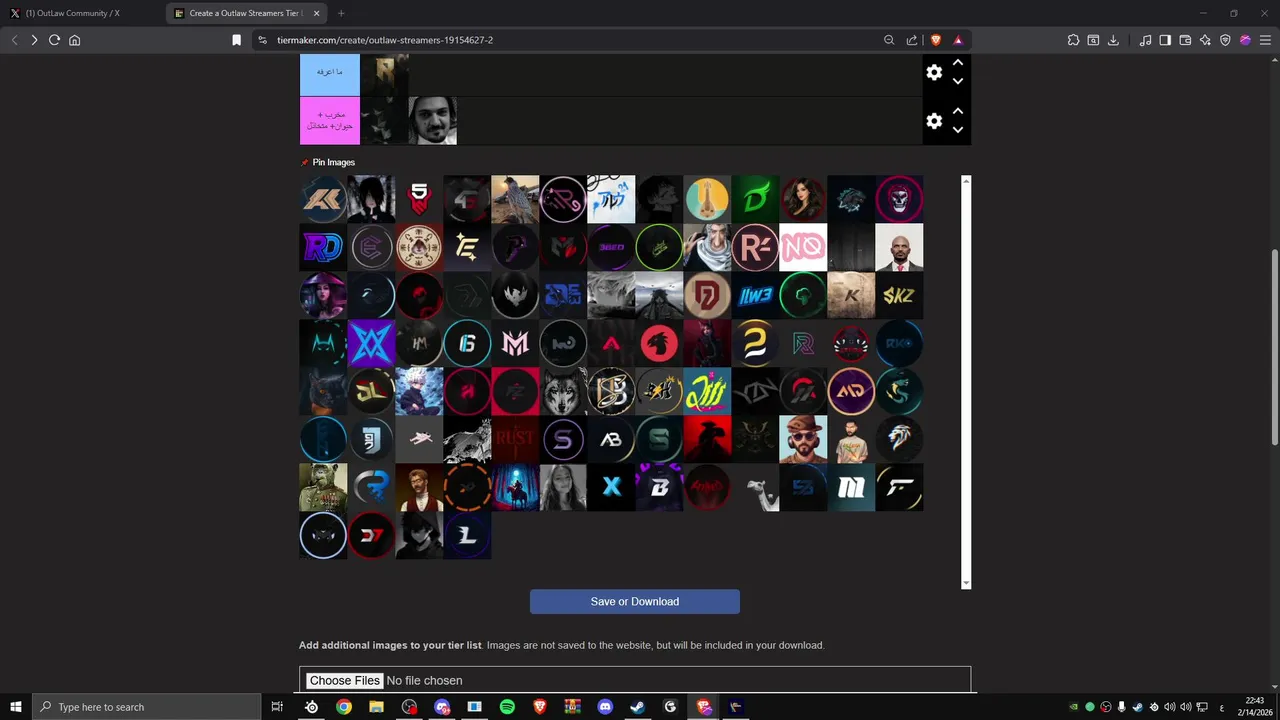Click the Type here to search box
This screenshot has width=1280, height=720.
click(147, 707)
